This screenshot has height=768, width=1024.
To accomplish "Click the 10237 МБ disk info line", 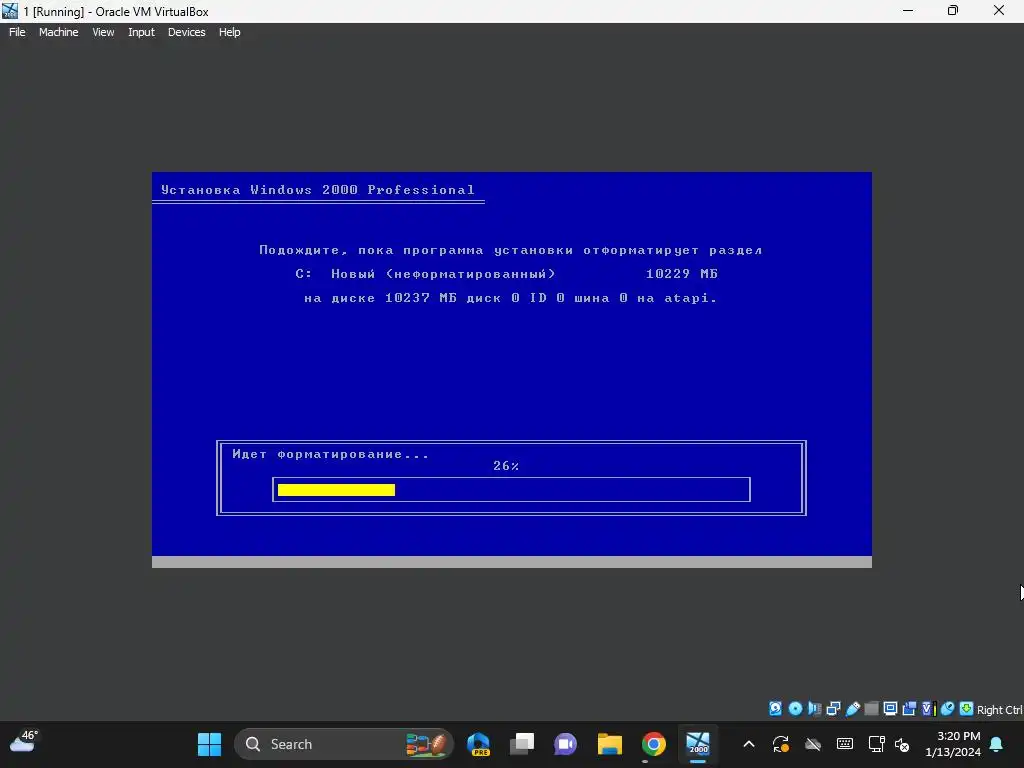I will tap(511, 298).
